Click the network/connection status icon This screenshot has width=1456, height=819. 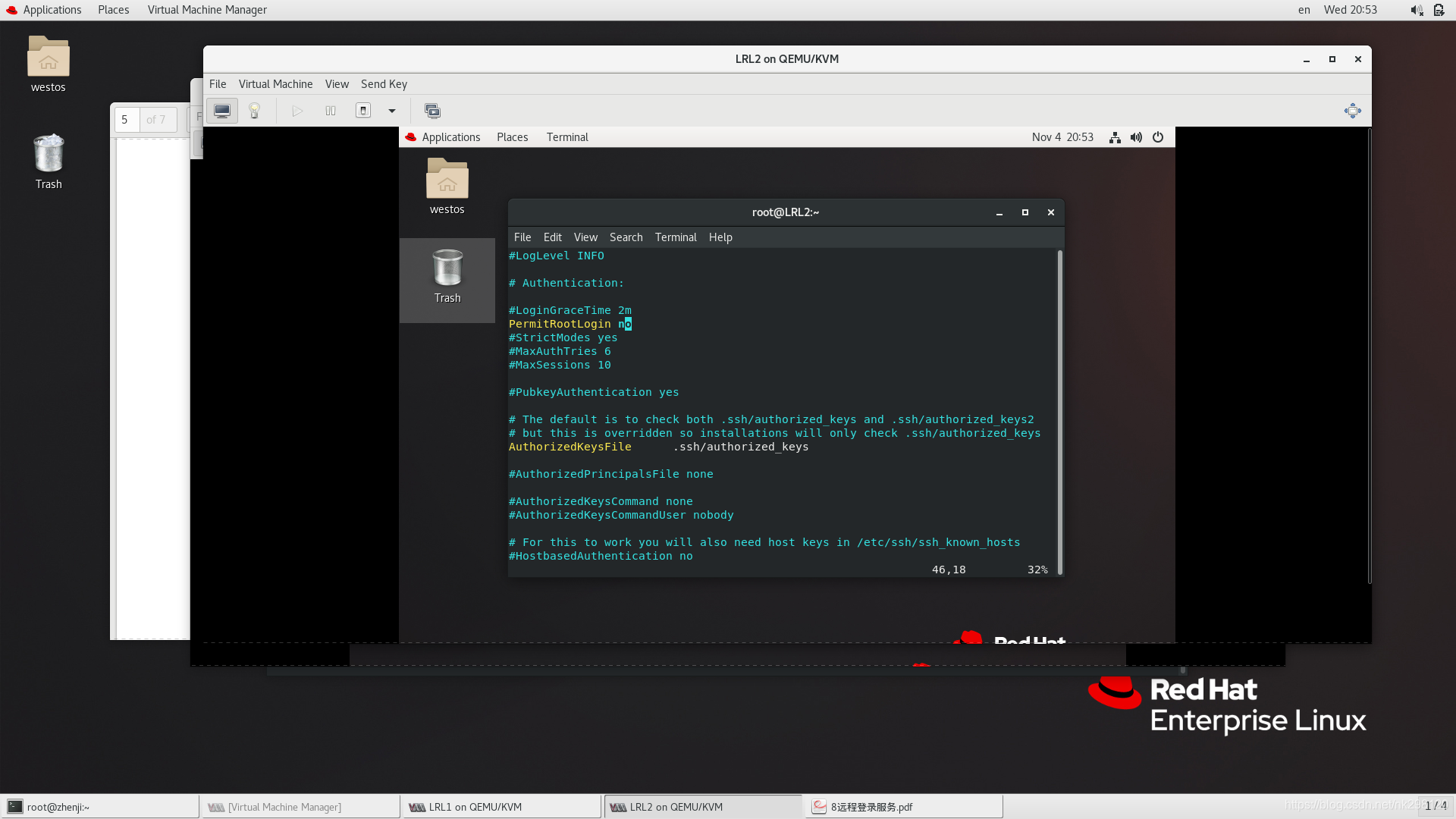[1114, 137]
